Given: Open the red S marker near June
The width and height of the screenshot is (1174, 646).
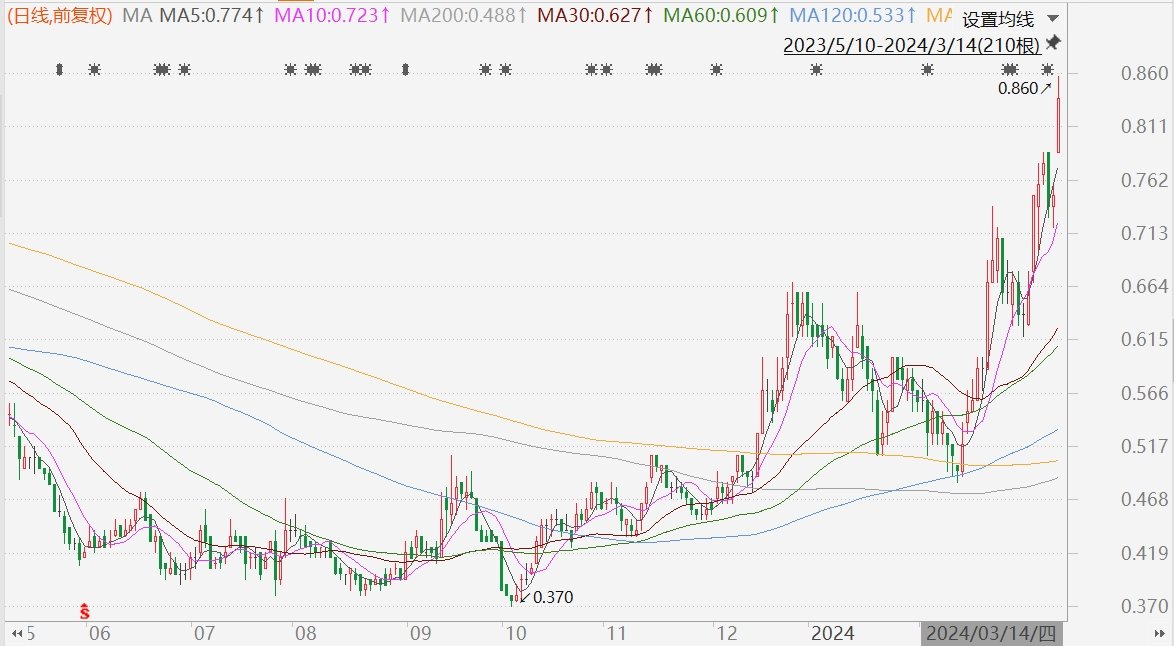Looking at the screenshot, I should point(85,612).
